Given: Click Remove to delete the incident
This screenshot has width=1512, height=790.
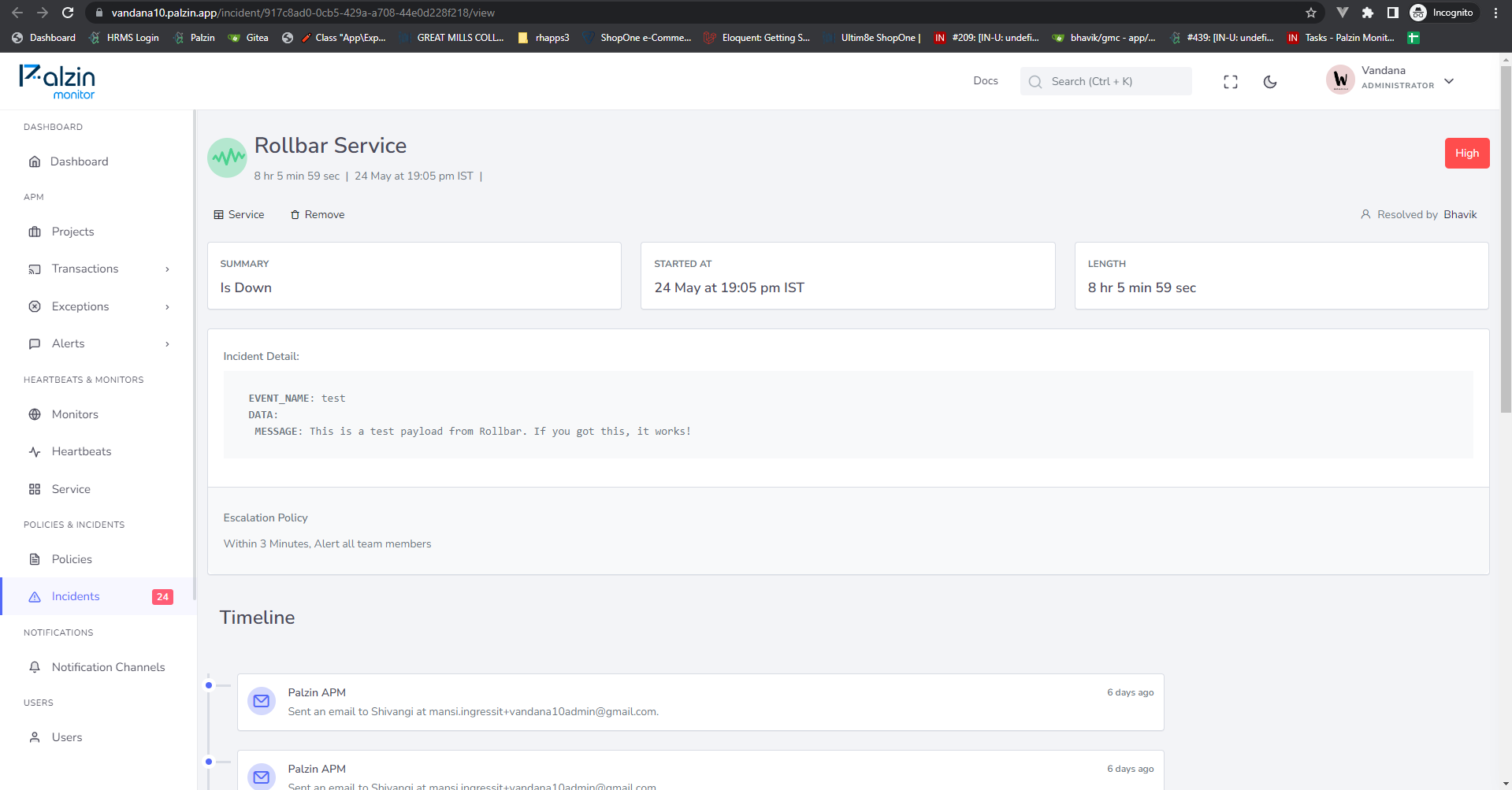Looking at the screenshot, I should point(318,214).
